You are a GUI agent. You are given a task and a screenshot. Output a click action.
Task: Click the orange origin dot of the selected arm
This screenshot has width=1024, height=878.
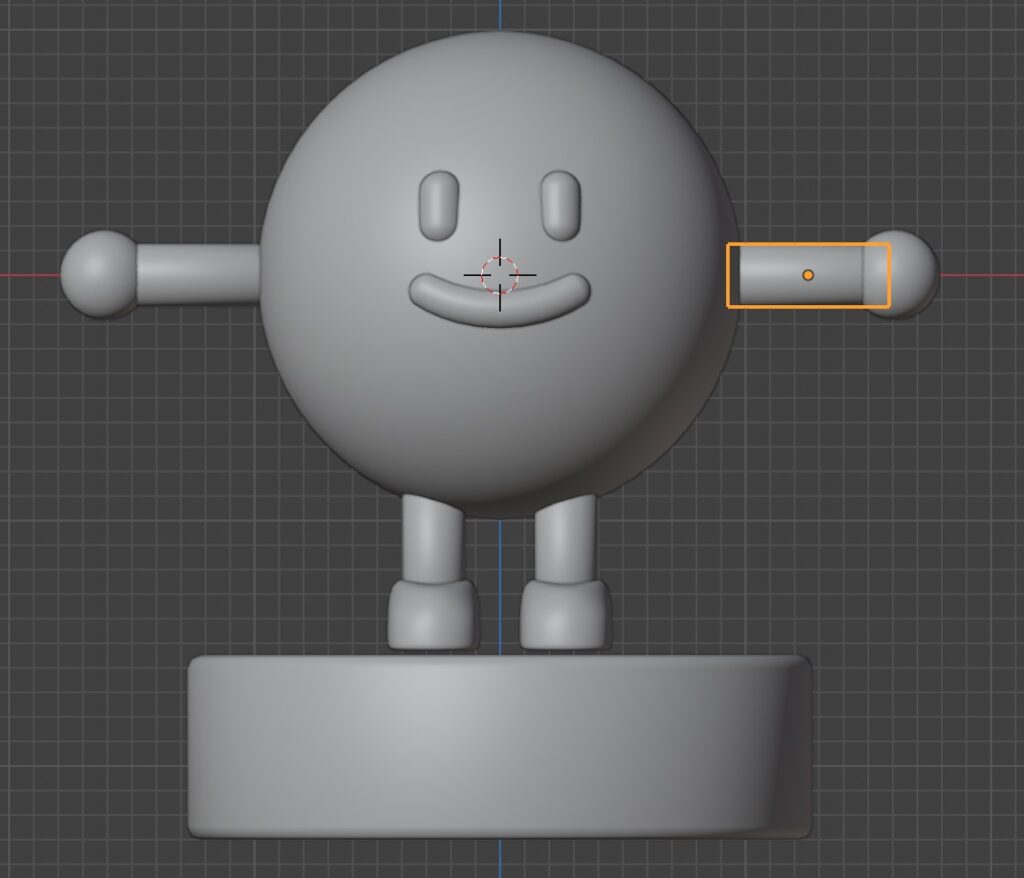click(x=808, y=275)
